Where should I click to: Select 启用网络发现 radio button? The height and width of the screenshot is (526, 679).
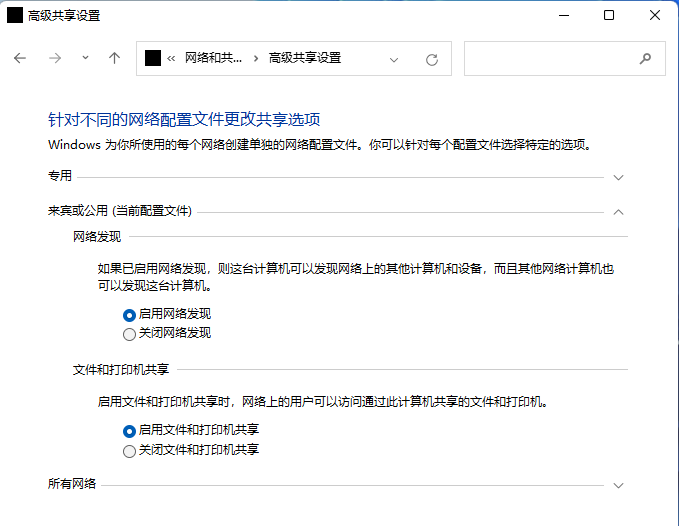click(129, 314)
